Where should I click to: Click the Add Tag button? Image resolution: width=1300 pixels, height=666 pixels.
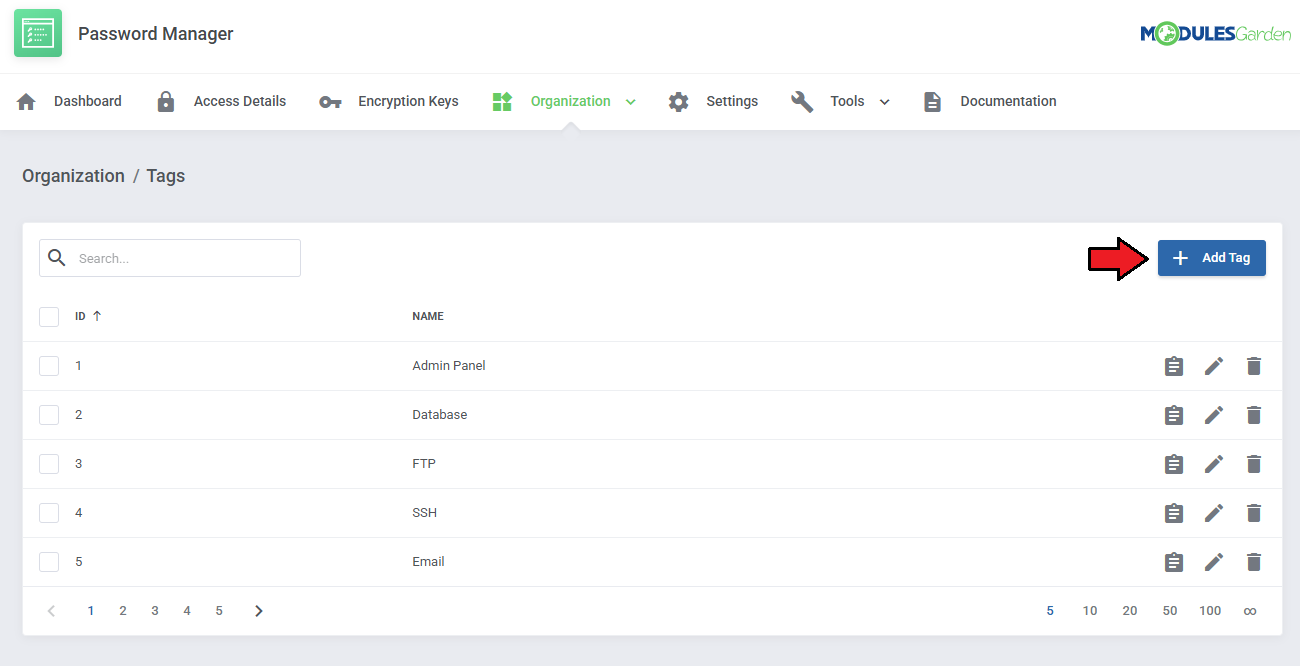pyautogui.click(x=1212, y=258)
